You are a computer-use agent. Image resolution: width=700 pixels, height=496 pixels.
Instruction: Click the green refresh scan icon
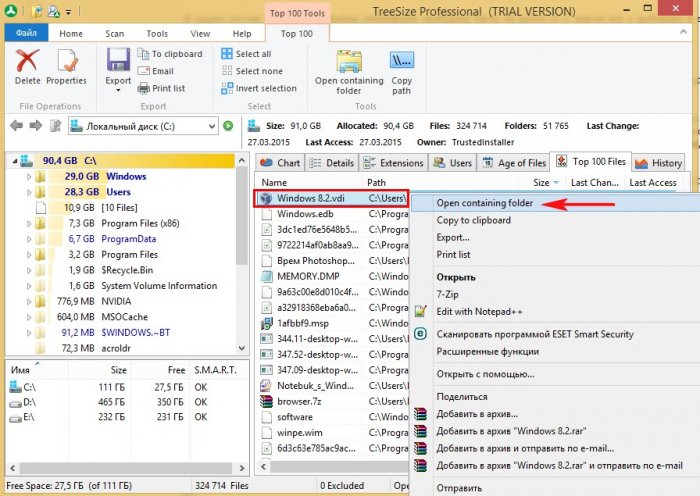point(228,126)
